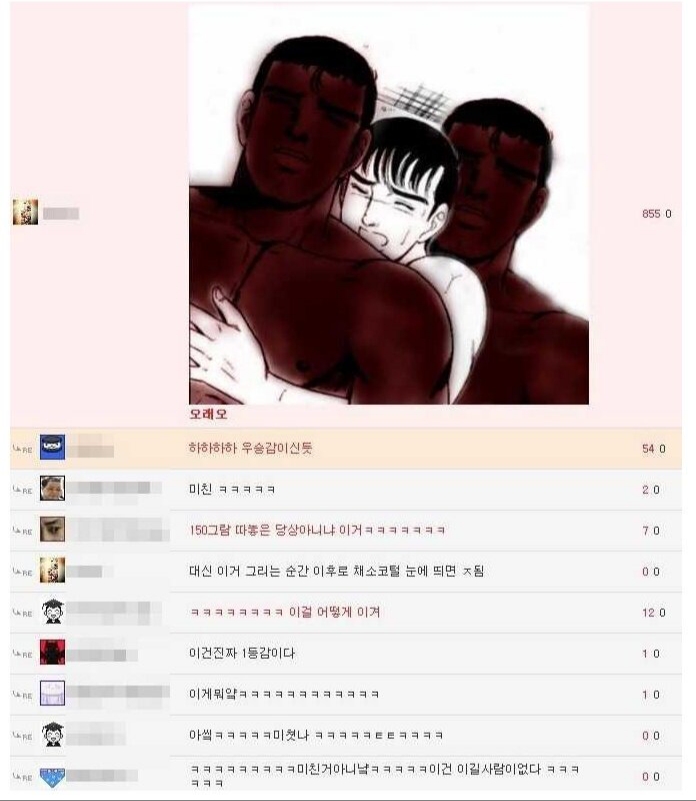Click the '오레오' caption text
Viewport: 696px width, 801px height.
(208, 414)
